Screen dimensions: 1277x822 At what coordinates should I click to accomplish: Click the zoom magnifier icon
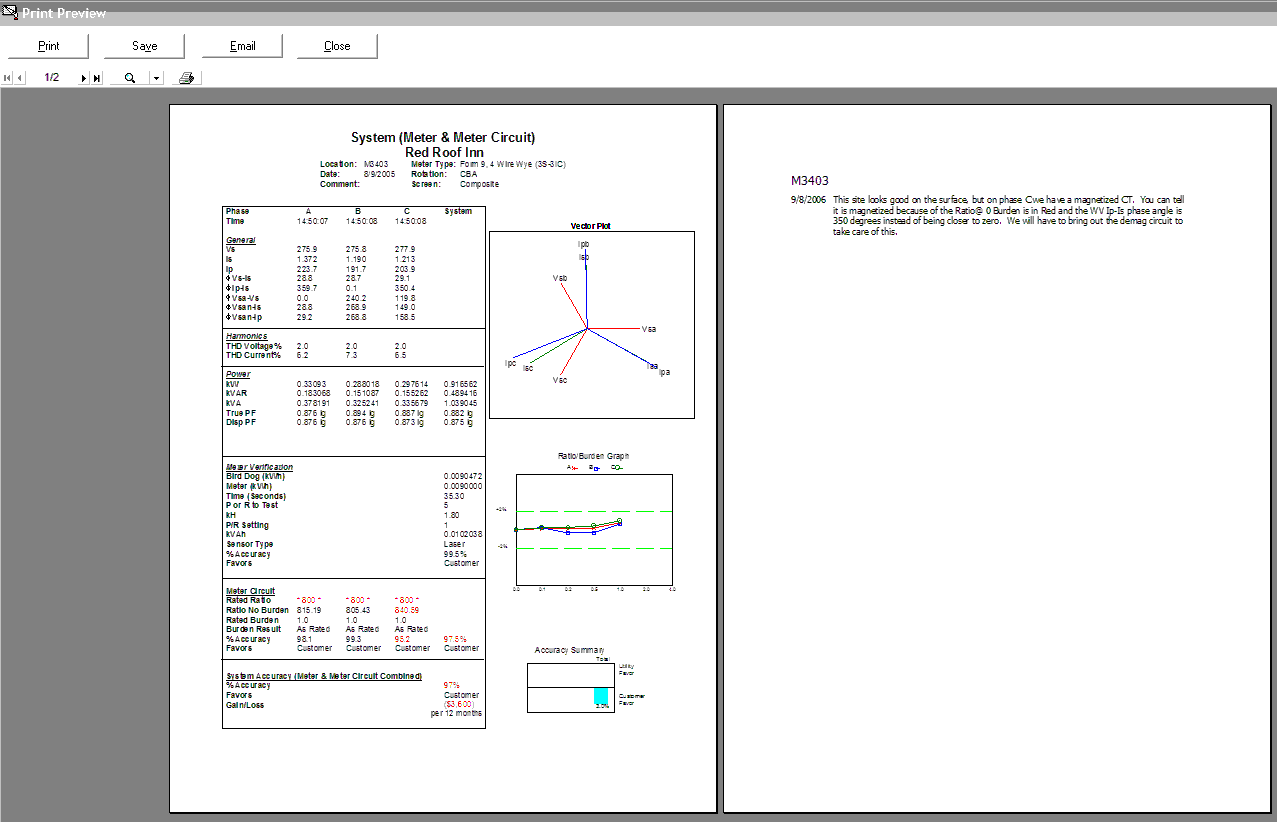[130, 78]
